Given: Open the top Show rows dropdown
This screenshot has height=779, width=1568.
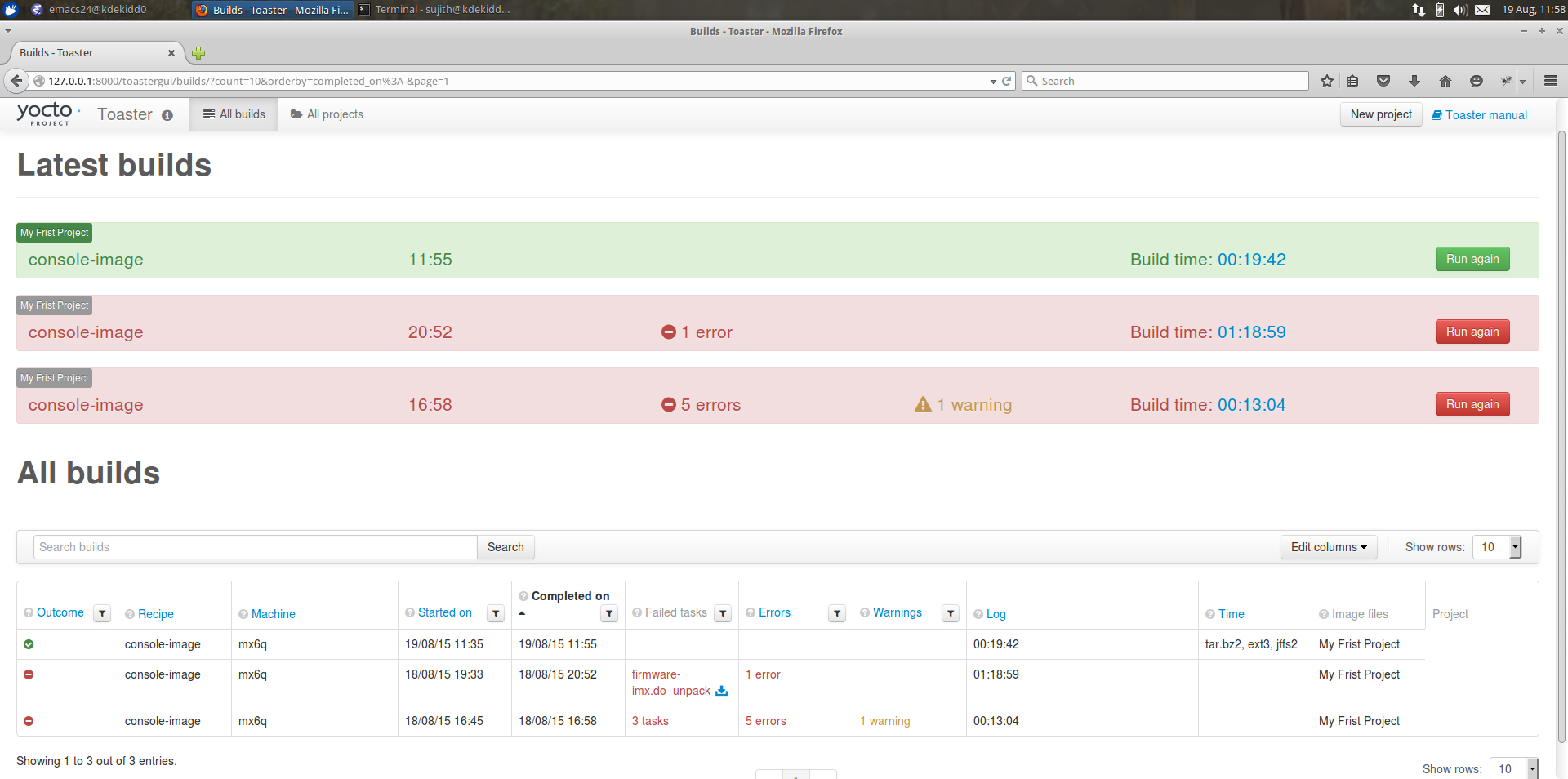Looking at the screenshot, I should pyautogui.click(x=1497, y=547).
